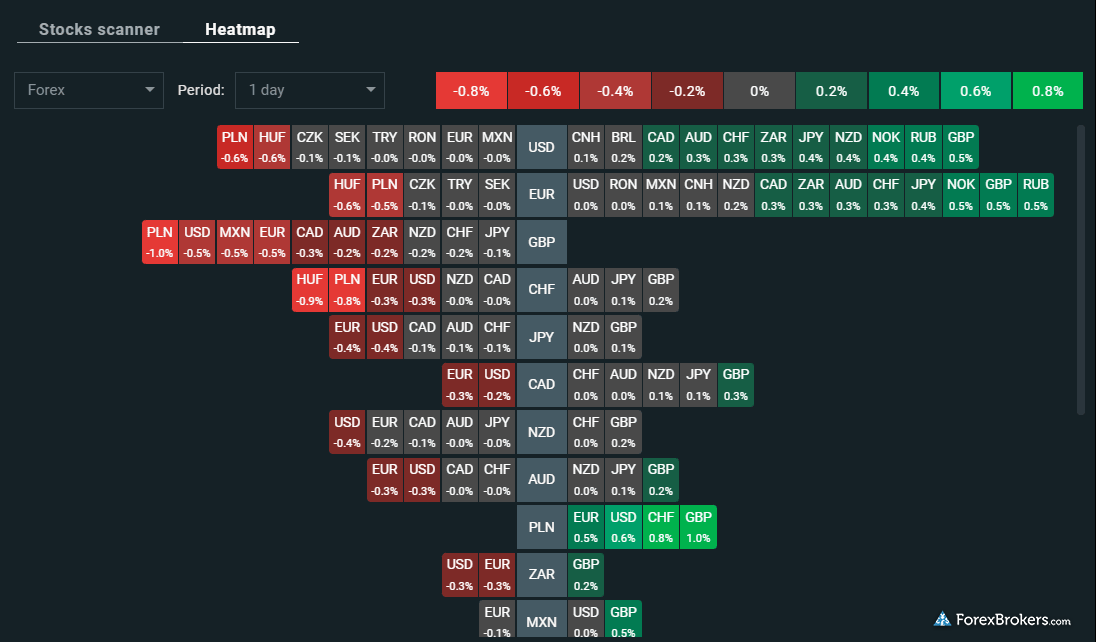Click the GBP 0.5% tile in USD row
Viewport: 1096px width, 642px height.
pyautogui.click(x=961, y=148)
